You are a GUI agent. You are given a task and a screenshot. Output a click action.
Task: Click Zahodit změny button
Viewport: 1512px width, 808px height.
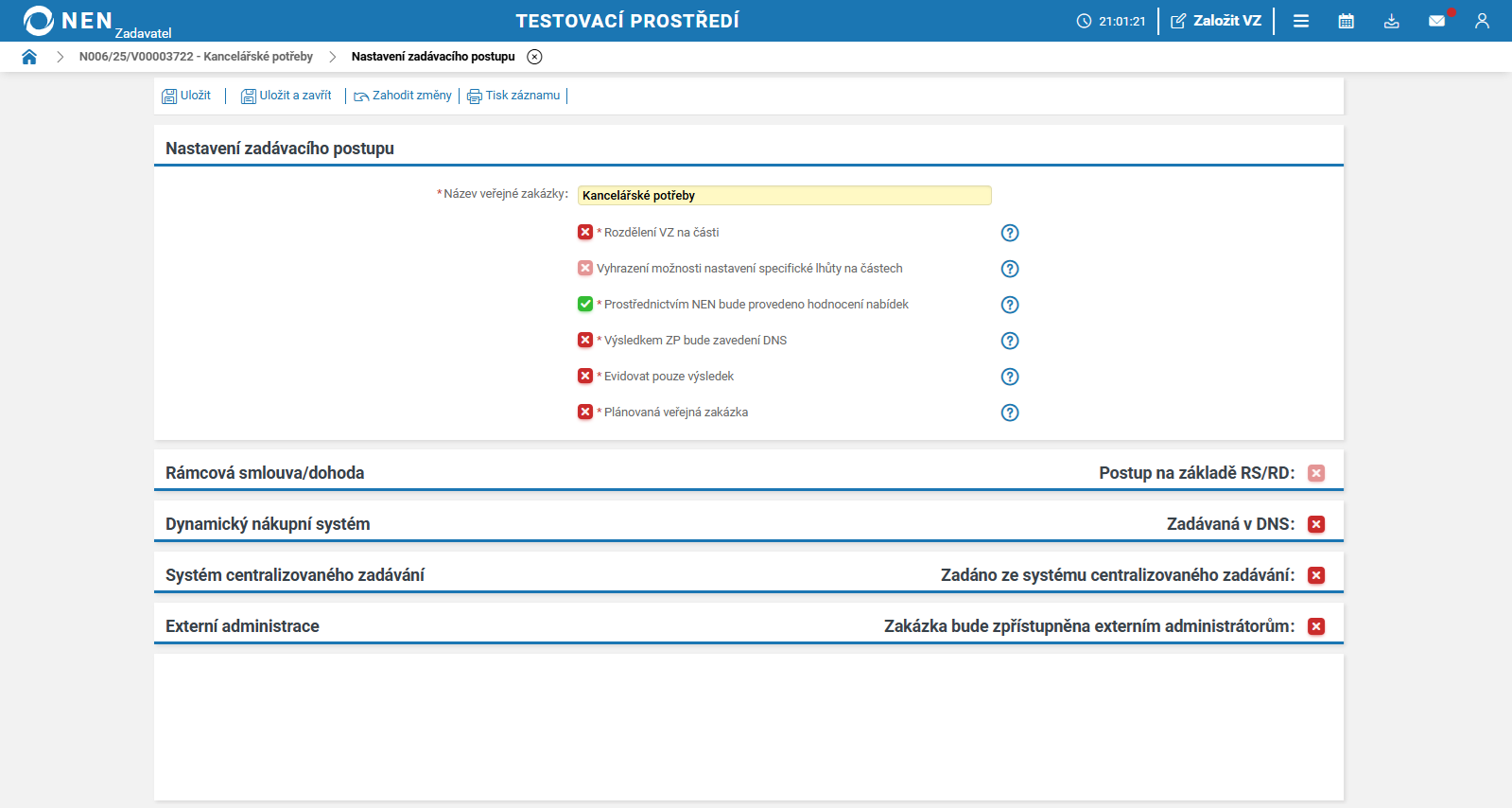[403, 96]
